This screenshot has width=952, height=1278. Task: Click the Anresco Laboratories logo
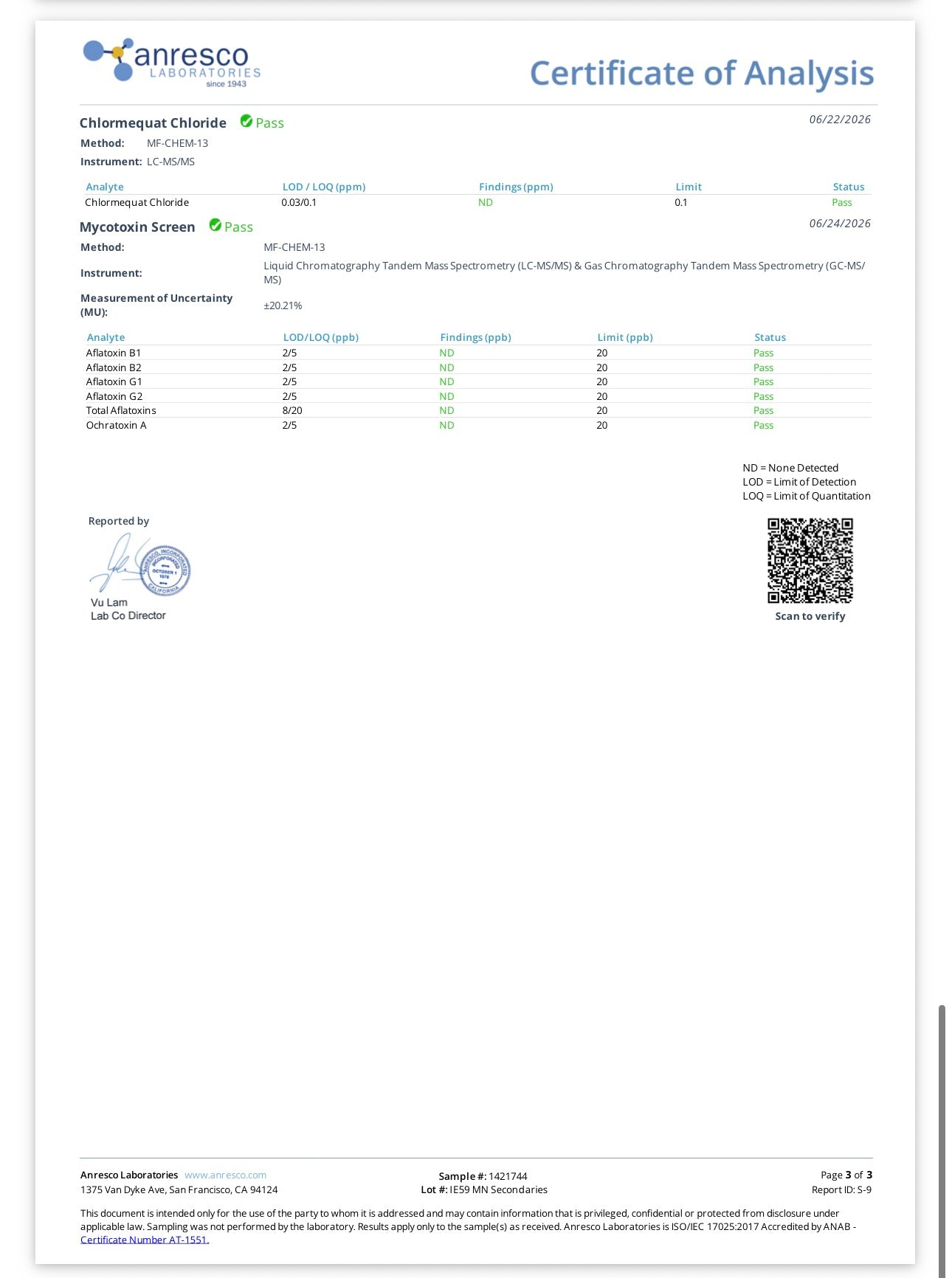[172, 63]
